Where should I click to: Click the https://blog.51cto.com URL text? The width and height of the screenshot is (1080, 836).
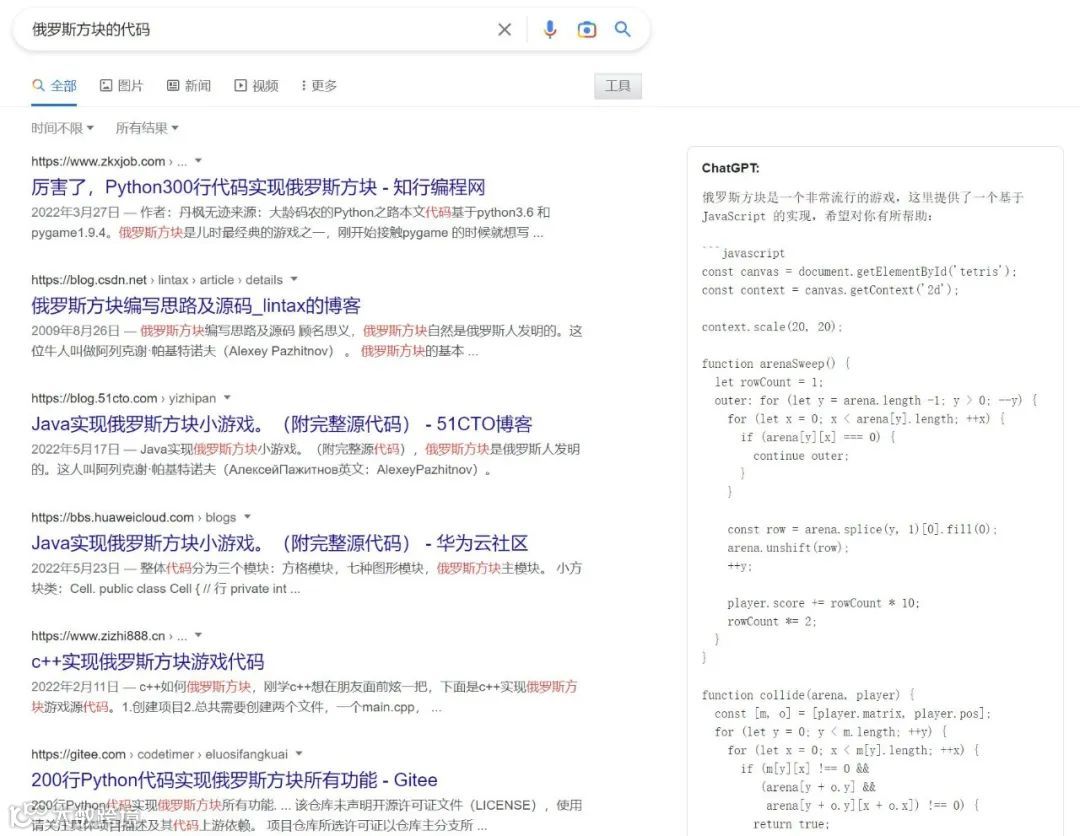click(x=94, y=399)
